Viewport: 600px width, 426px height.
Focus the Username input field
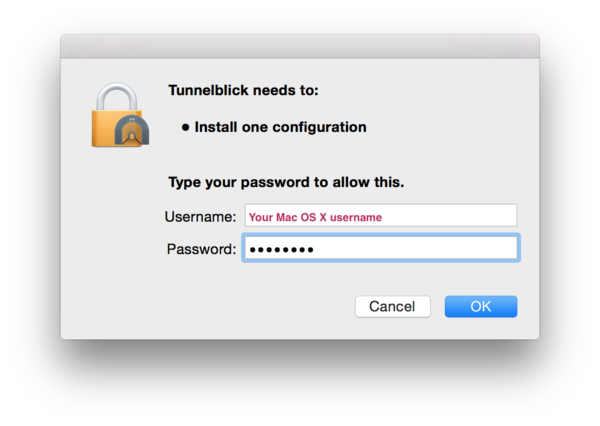click(381, 215)
